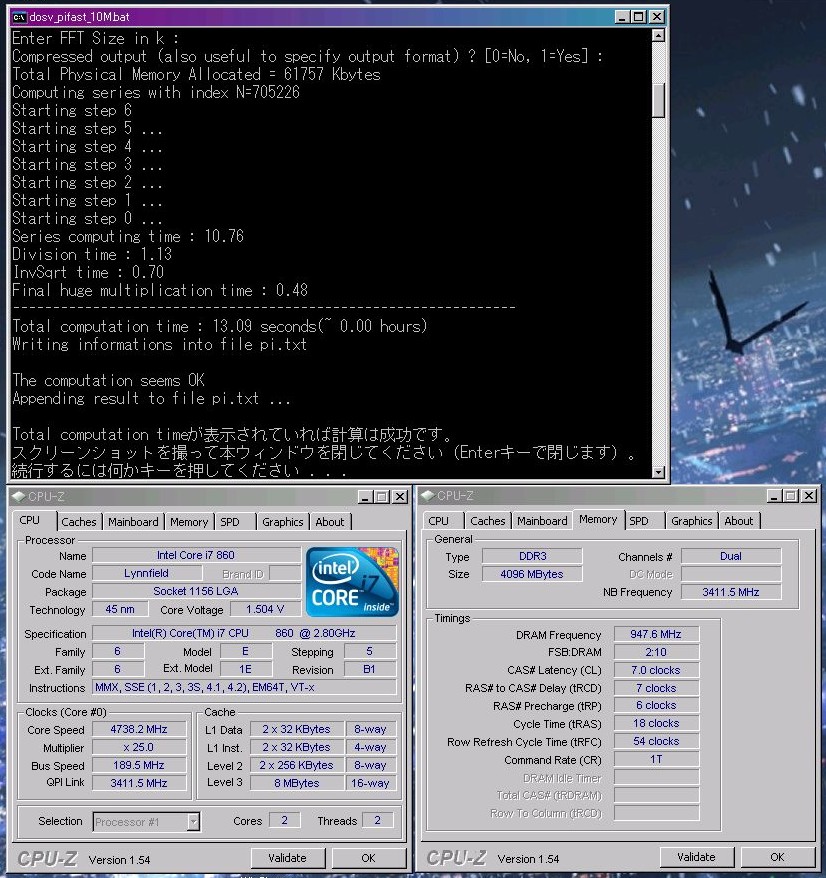Screen dimensions: 826x878
Task: Open Mainboard tab in right CPU-Z window
Action: (542, 521)
